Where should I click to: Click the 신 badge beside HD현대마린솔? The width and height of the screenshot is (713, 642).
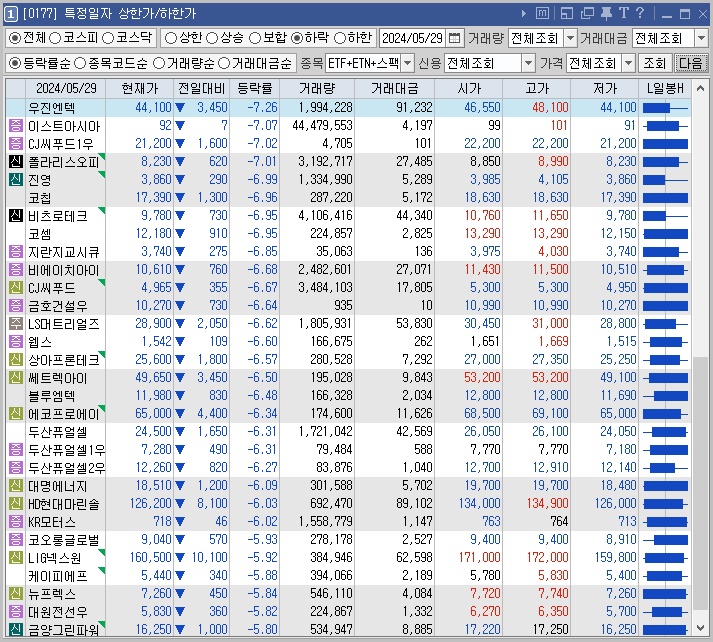click(x=15, y=504)
